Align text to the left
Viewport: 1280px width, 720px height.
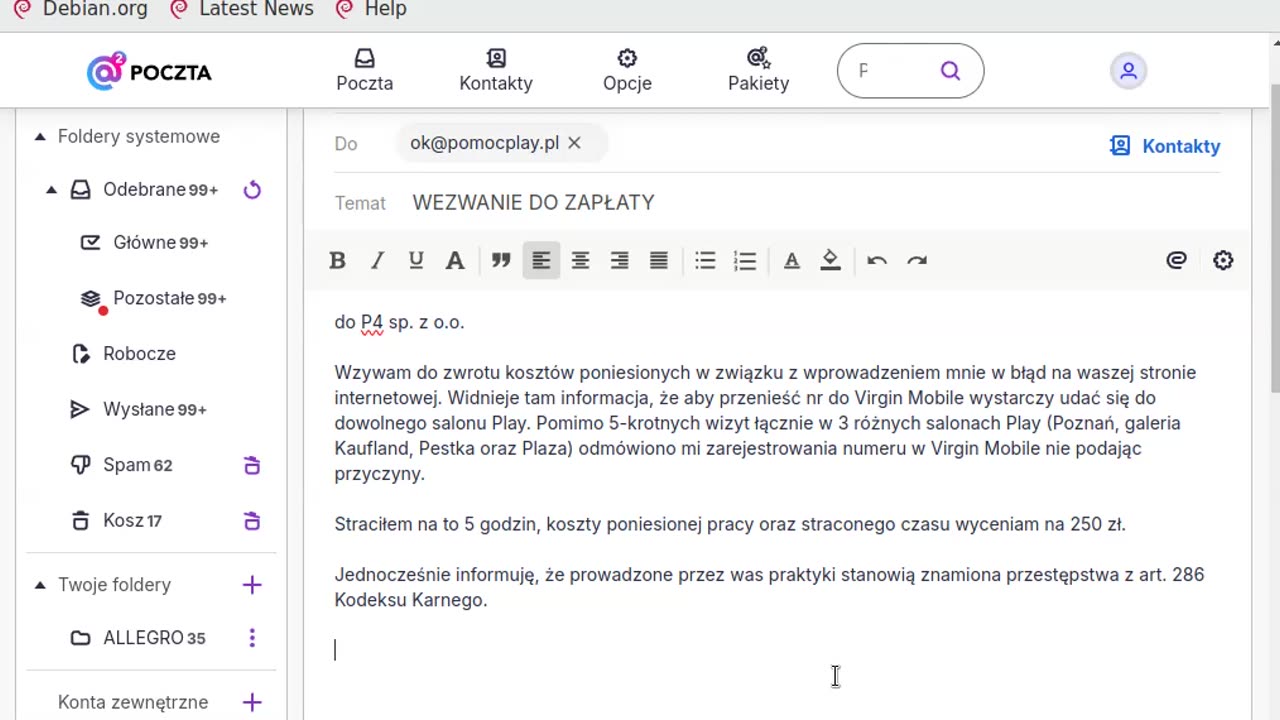click(x=541, y=261)
